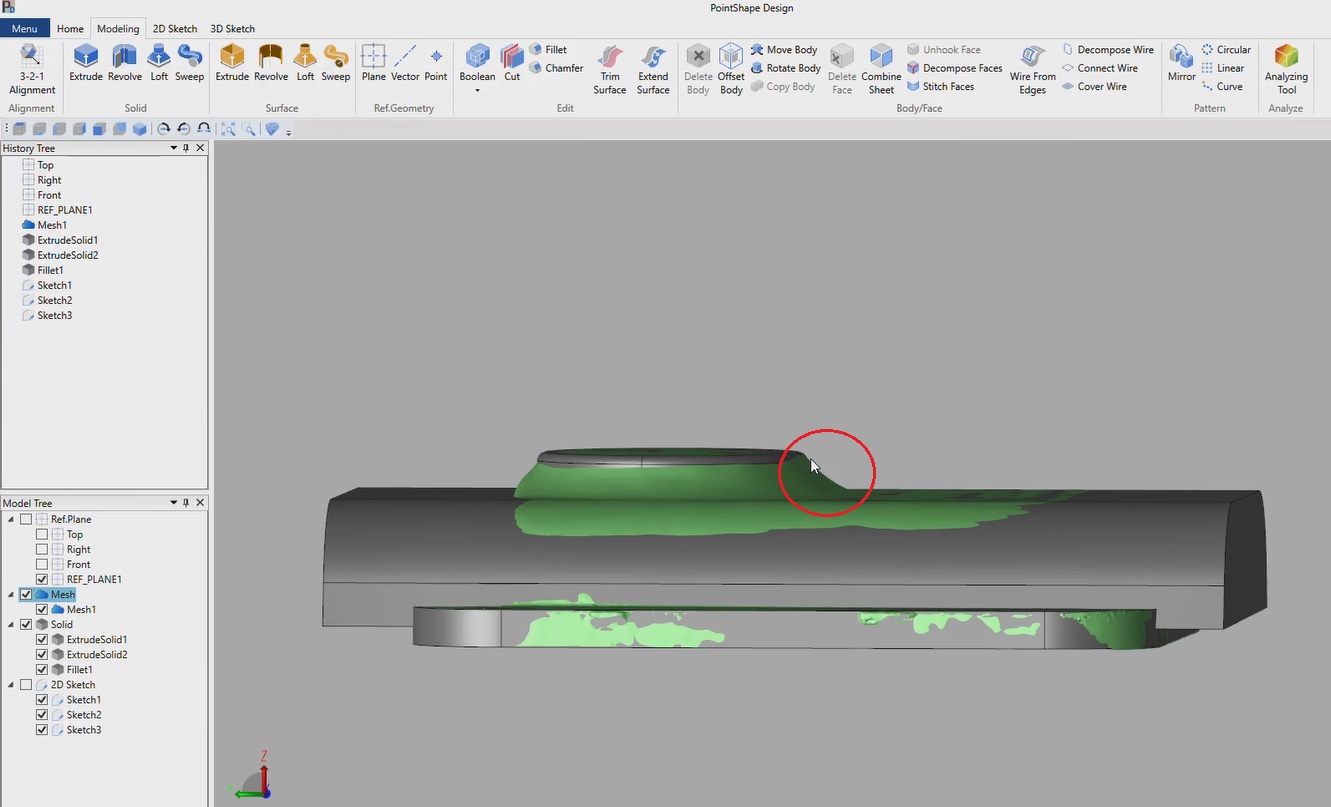This screenshot has width=1331, height=807.
Task: Check the 2D Sketch group checkbox
Action: (26, 684)
